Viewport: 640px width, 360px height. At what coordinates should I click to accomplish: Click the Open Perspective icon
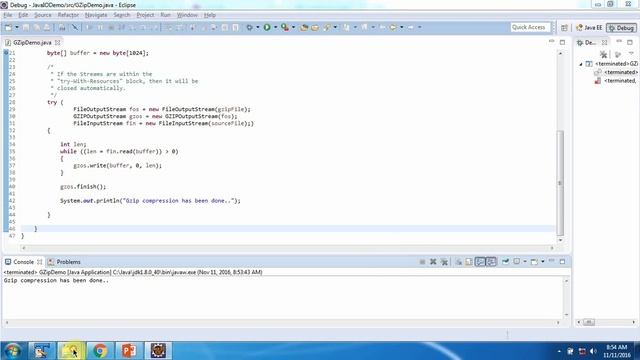tap(564, 28)
